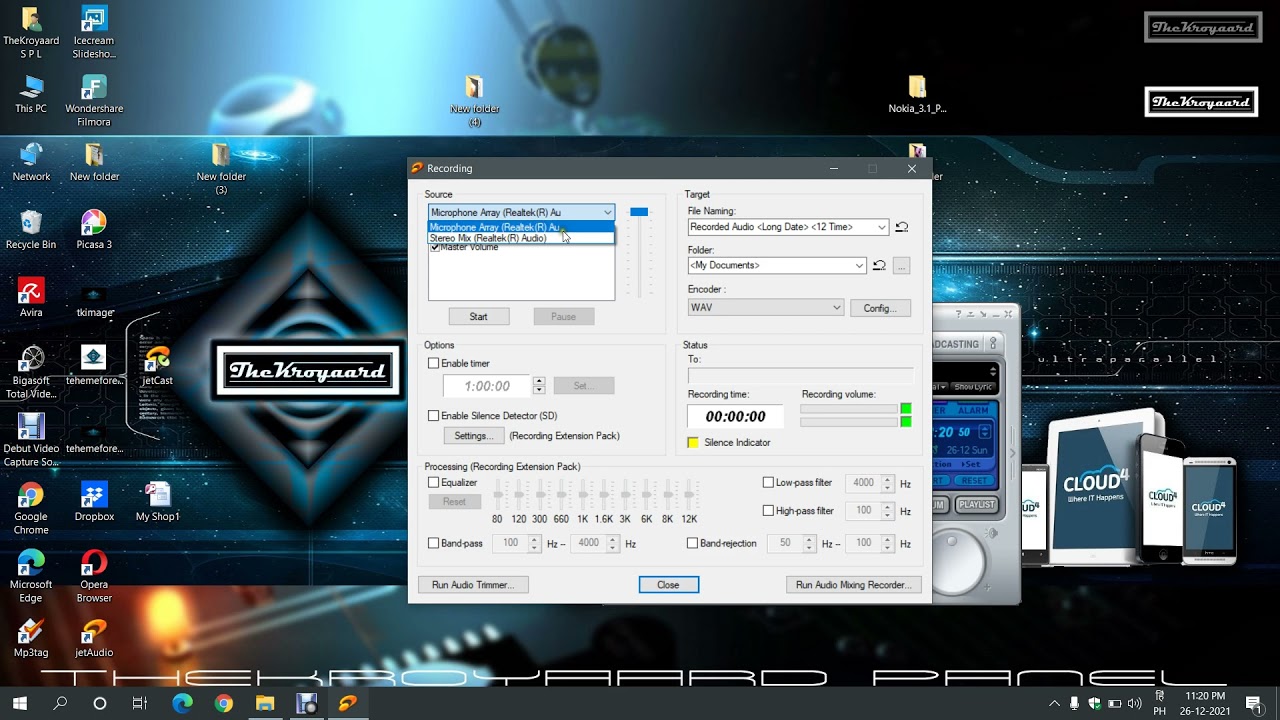
Task: Click PLAYLIST button in jetAudio player
Action: 976,505
